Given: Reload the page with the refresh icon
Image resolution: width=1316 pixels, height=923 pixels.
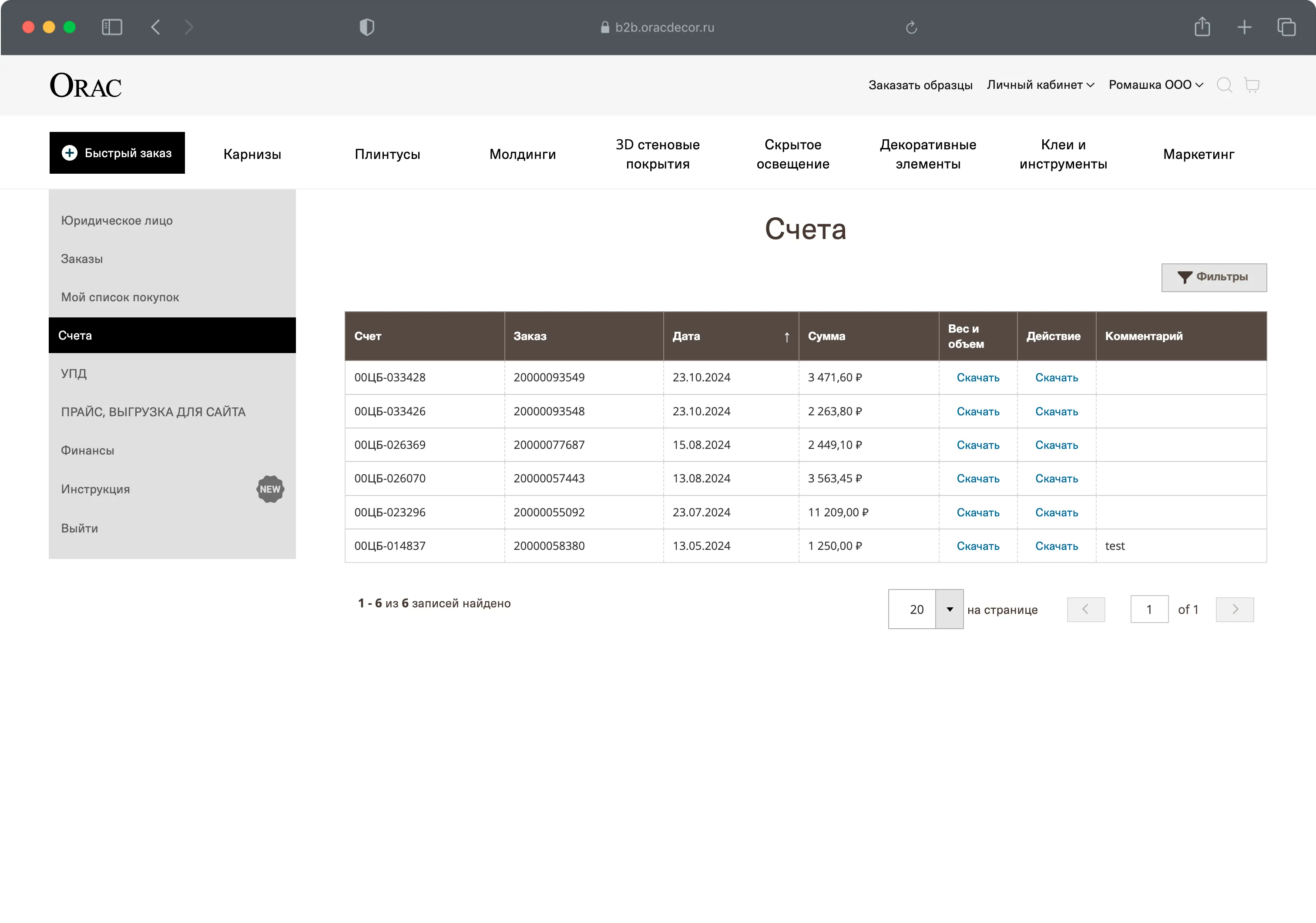Looking at the screenshot, I should [911, 27].
